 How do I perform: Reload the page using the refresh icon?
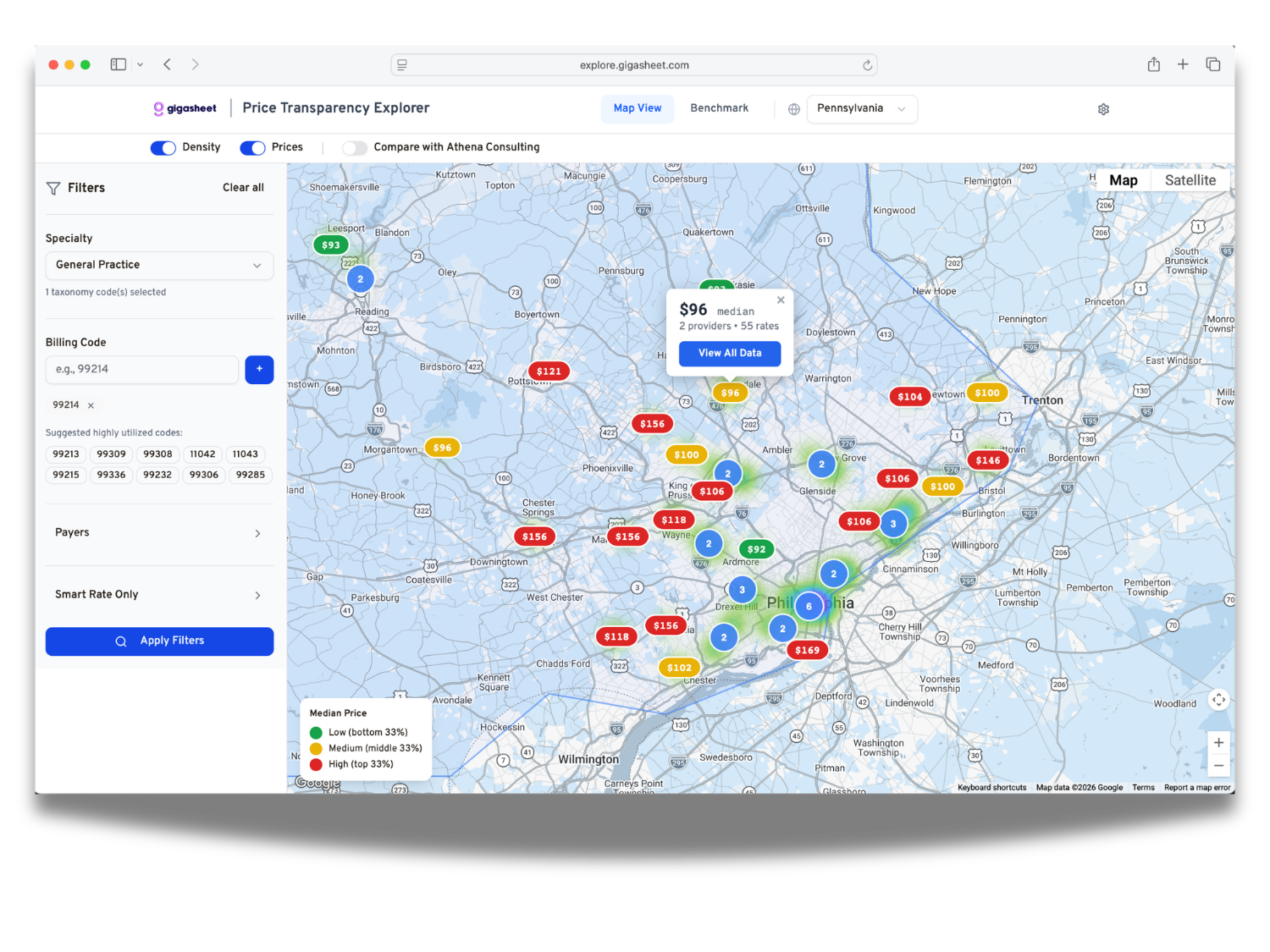pyautogui.click(x=867, y=65)
